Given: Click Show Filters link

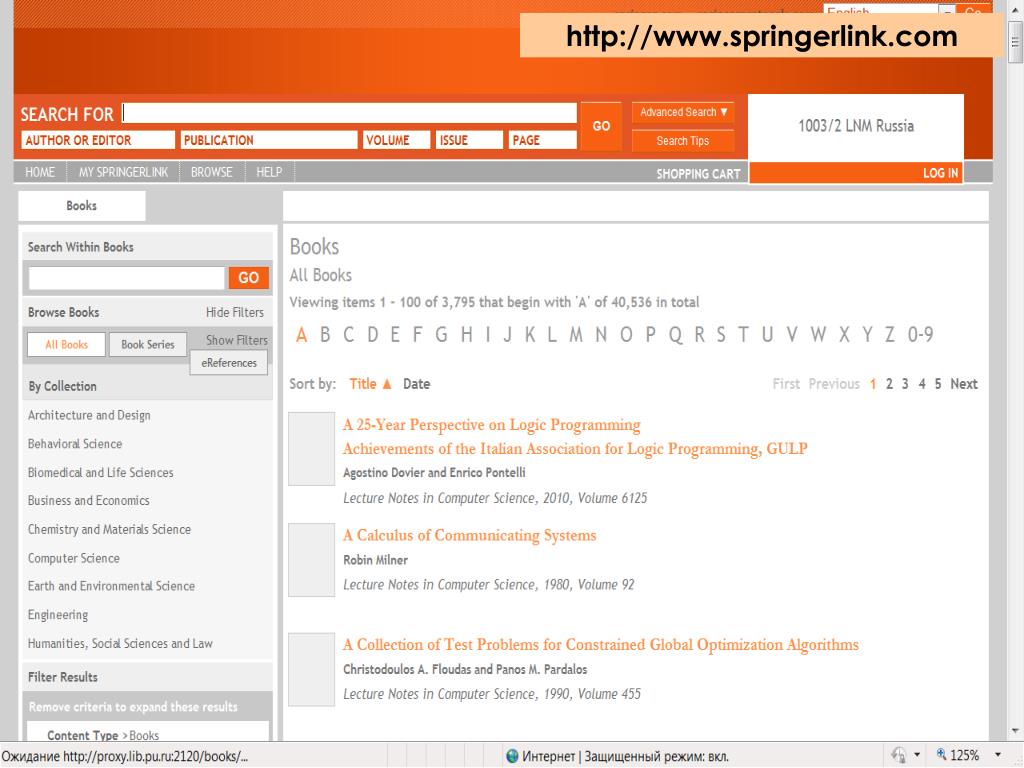Looking at the screenshot, I should pos(236,340).
